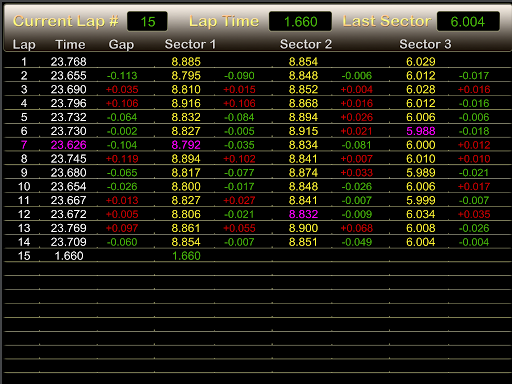The height and width of the screenshot is (384, 512).
Task: Click the Time column header
Action: 70,44
